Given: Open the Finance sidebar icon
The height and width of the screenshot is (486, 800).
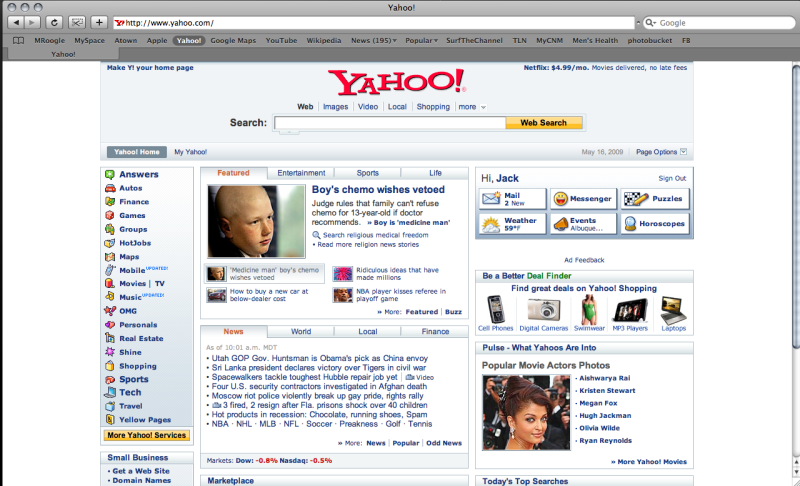Looking at the screenshot, I should pyautogui.click(x=110, y=202).
